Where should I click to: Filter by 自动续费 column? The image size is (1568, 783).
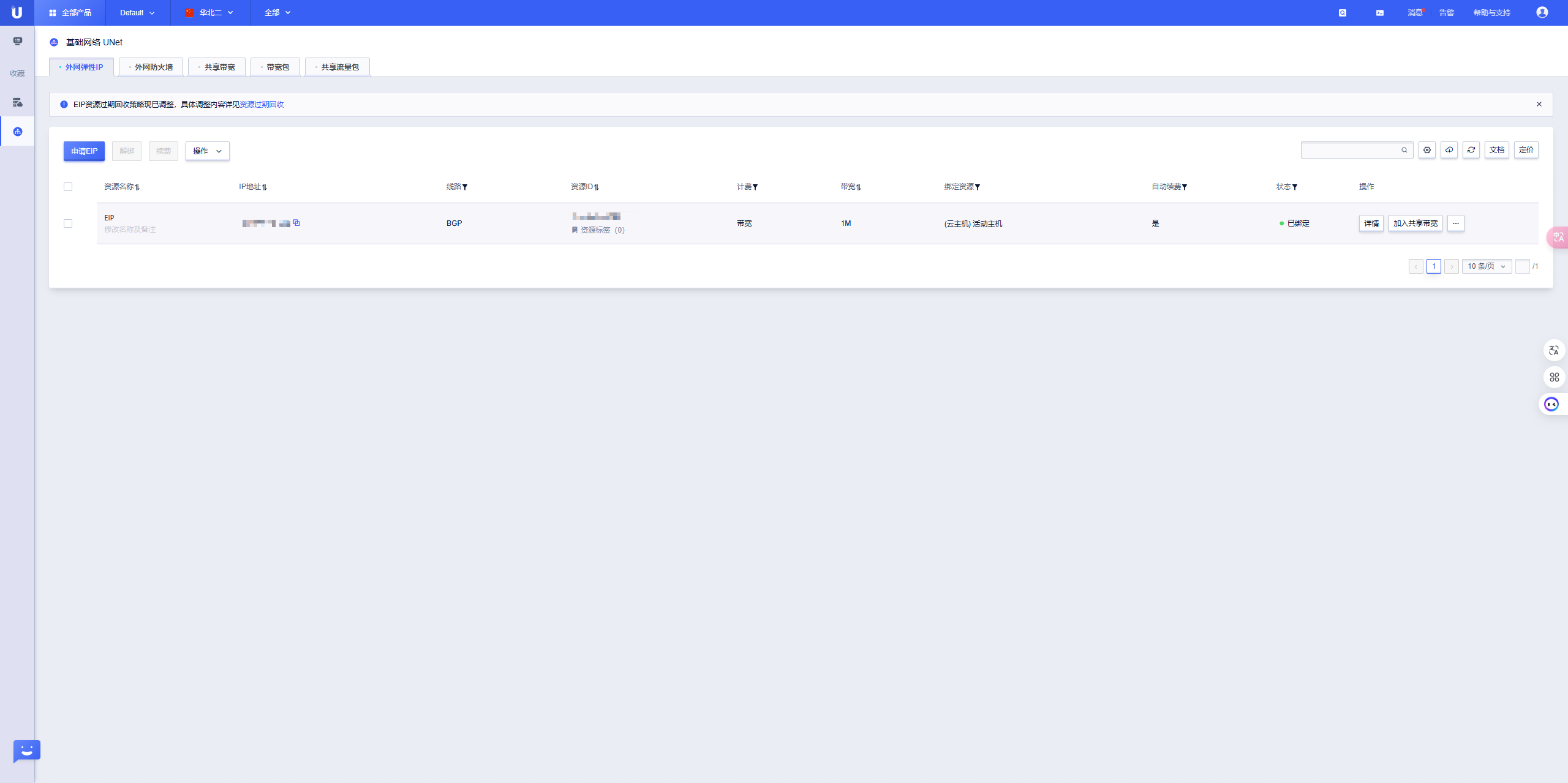[1185, 187]
